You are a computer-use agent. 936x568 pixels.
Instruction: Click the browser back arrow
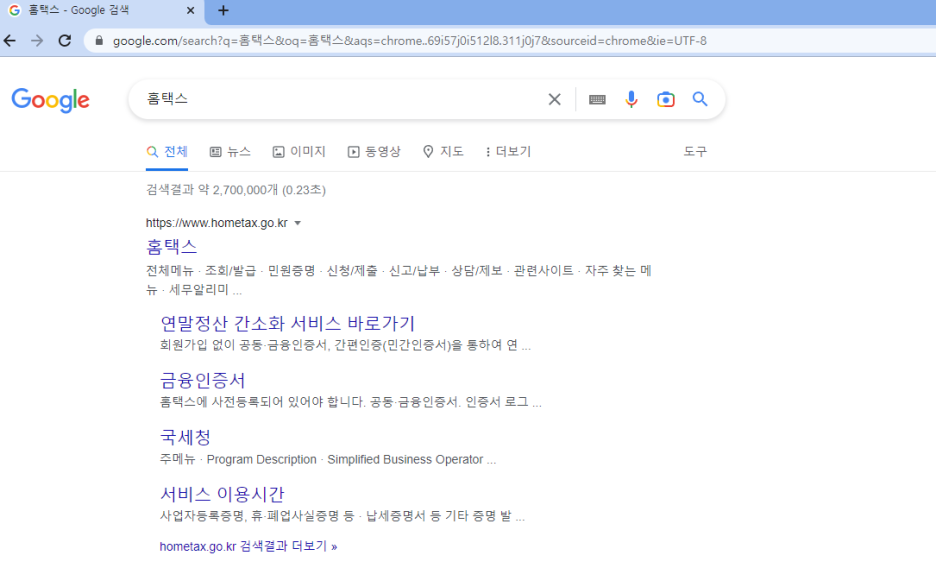[x=10, y=41]
